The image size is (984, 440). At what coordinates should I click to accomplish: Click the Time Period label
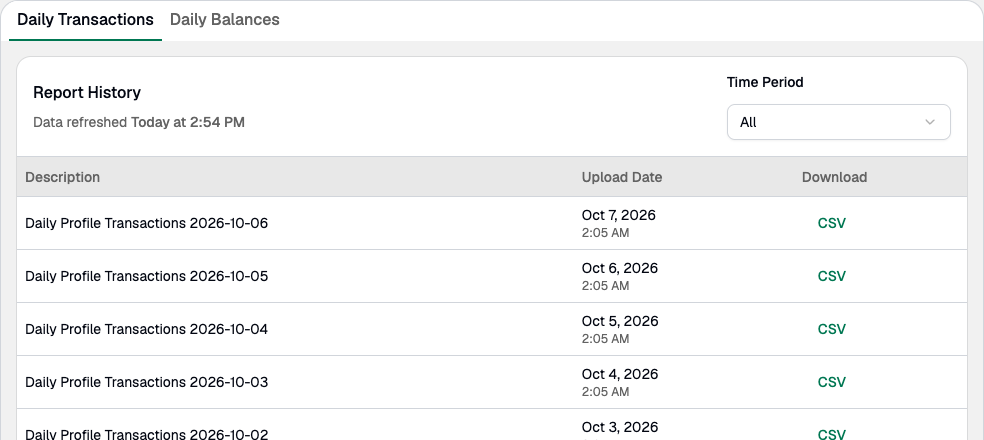764,82
